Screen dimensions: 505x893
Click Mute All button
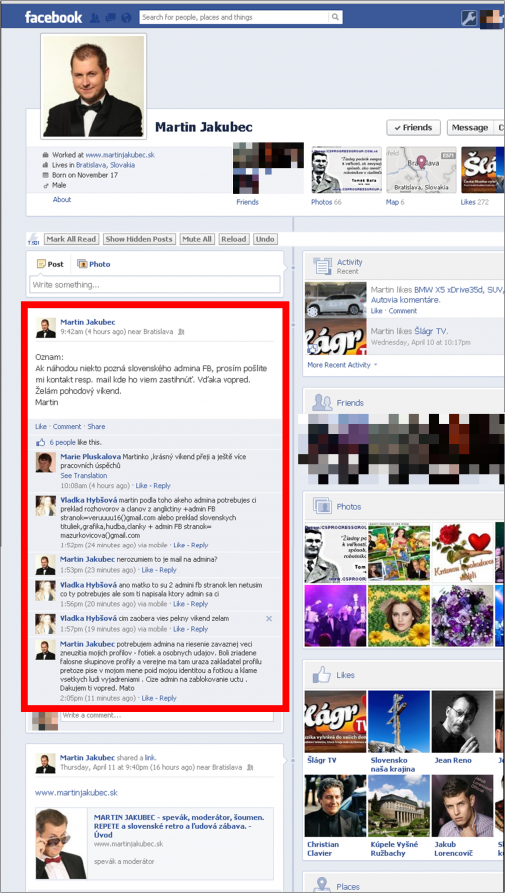(197, 239)
